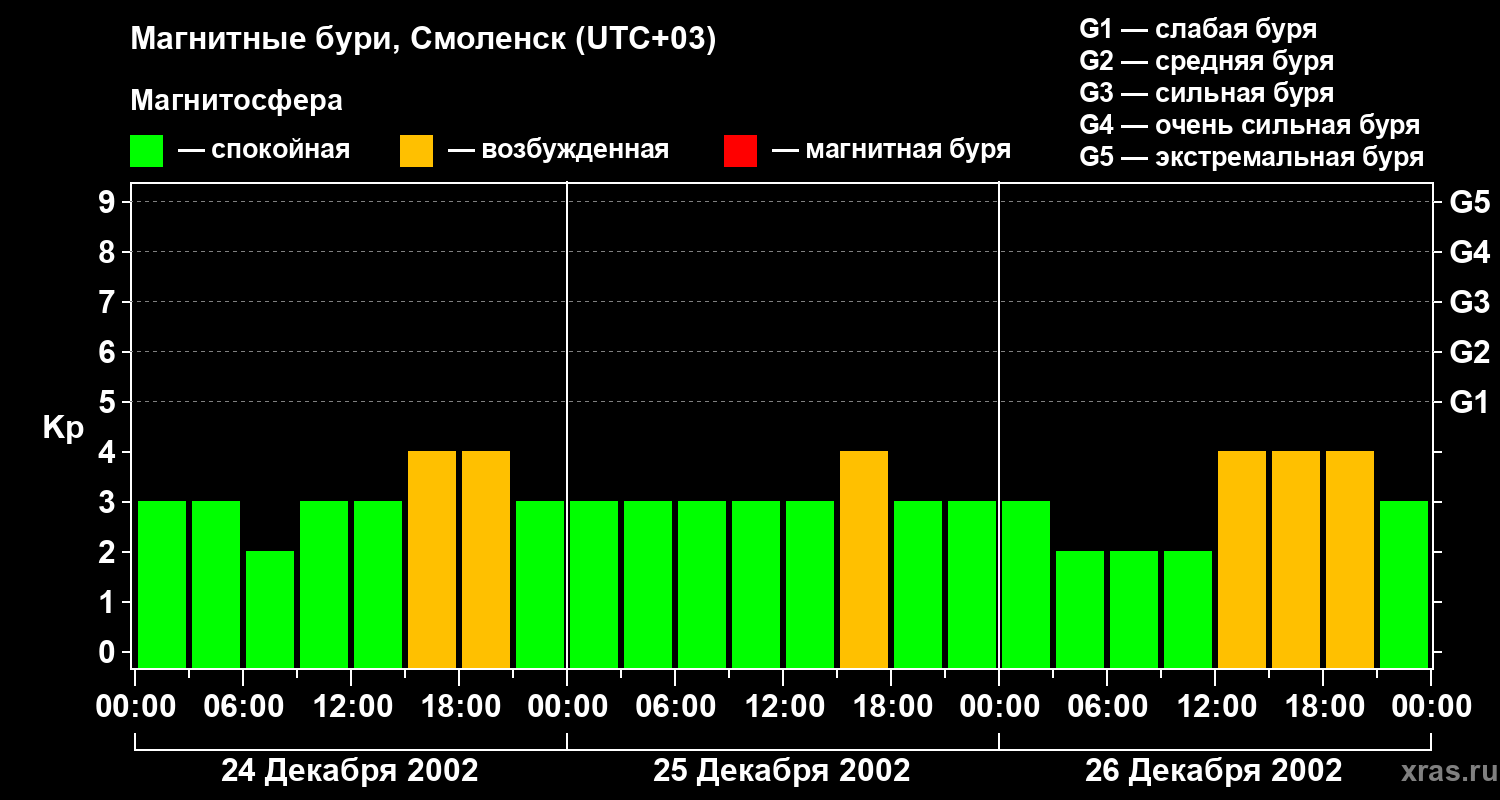Screen dimensions: 1500x800
Task: Click the '26 Декабря 2002' date label
Action: point(1214,771)
